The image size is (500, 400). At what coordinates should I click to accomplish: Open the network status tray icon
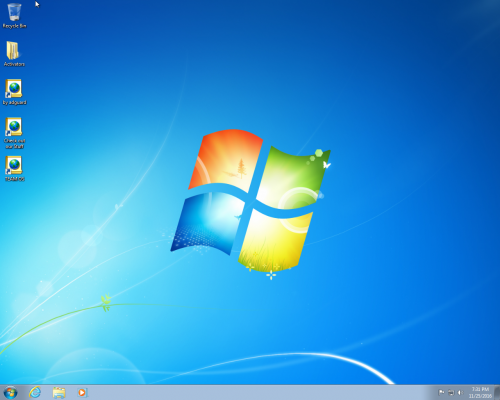(x=451, y=393)
